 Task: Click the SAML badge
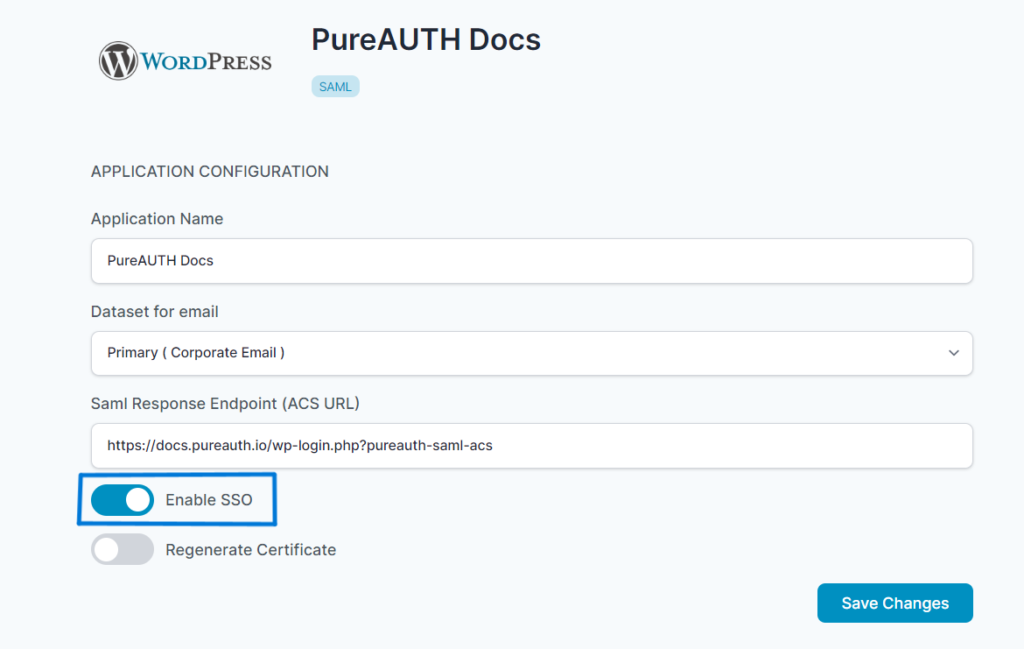pos(335,87)
